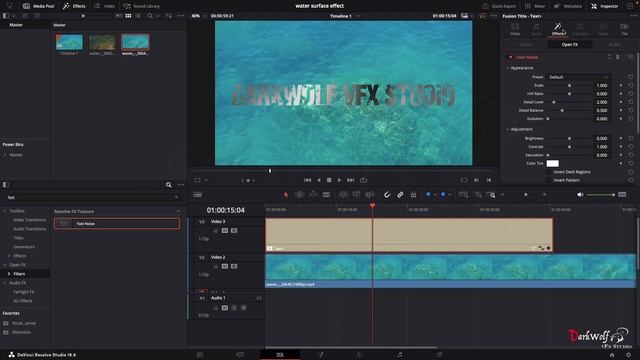The width and height of the screenshot is (640, 360).
Task: Stop playback in viewer
Action: pyautogui.click(x=329, y=180)
